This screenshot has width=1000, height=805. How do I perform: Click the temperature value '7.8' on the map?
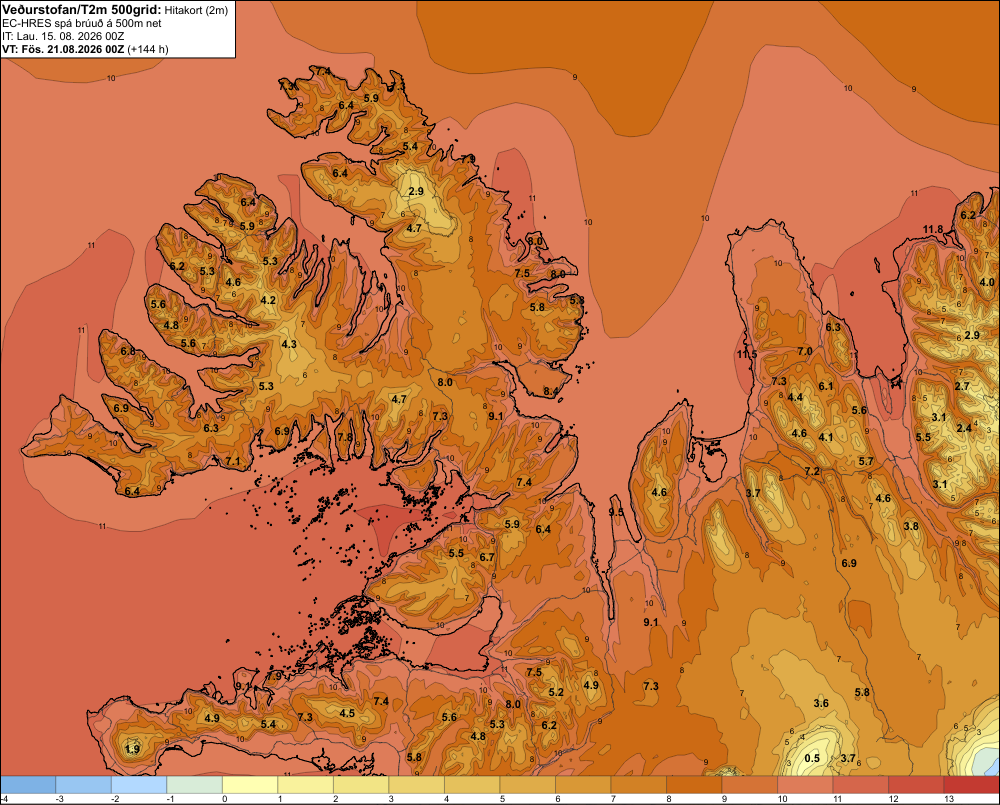(x=345, y=437)
